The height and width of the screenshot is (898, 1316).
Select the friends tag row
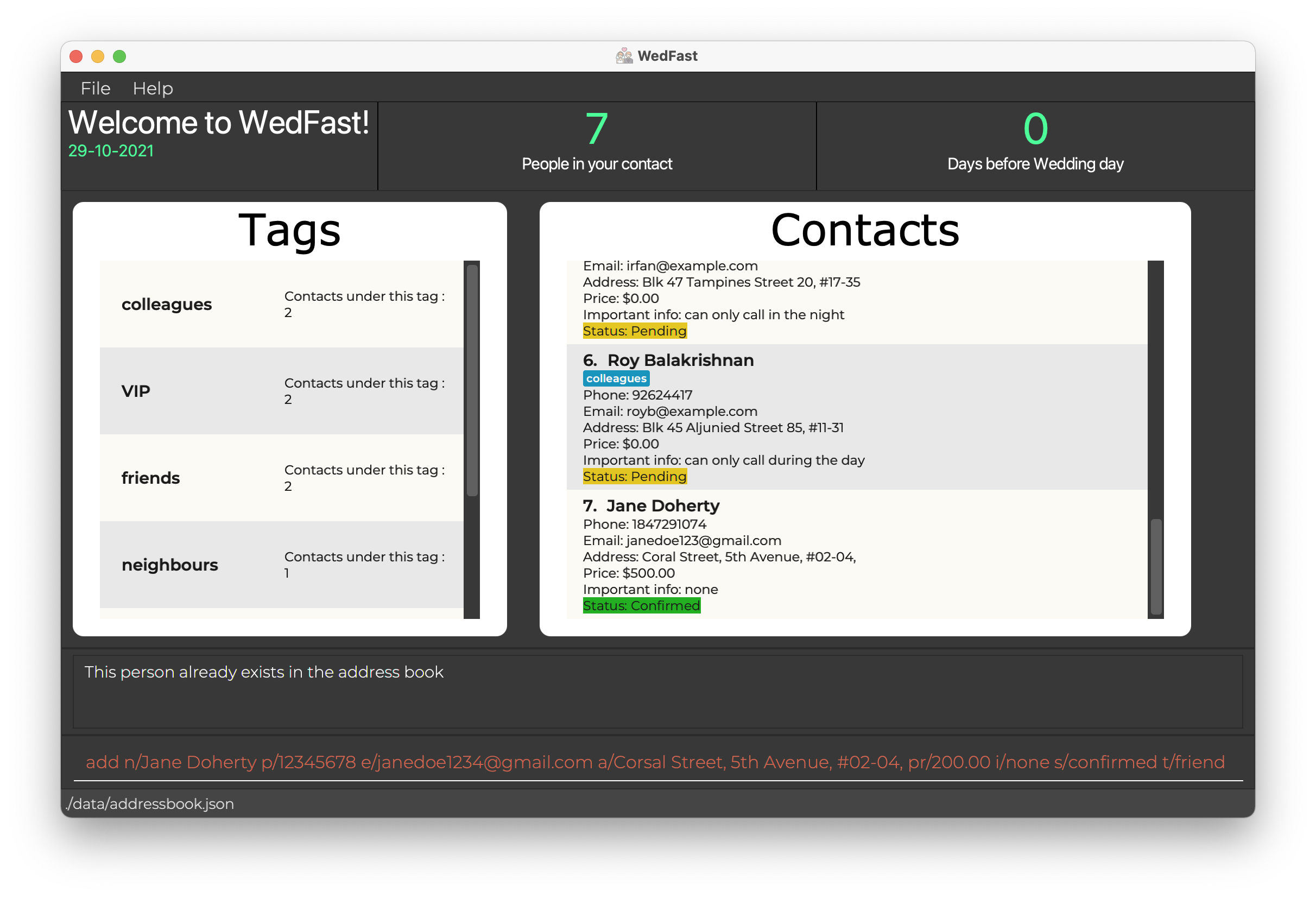[281, 478]
